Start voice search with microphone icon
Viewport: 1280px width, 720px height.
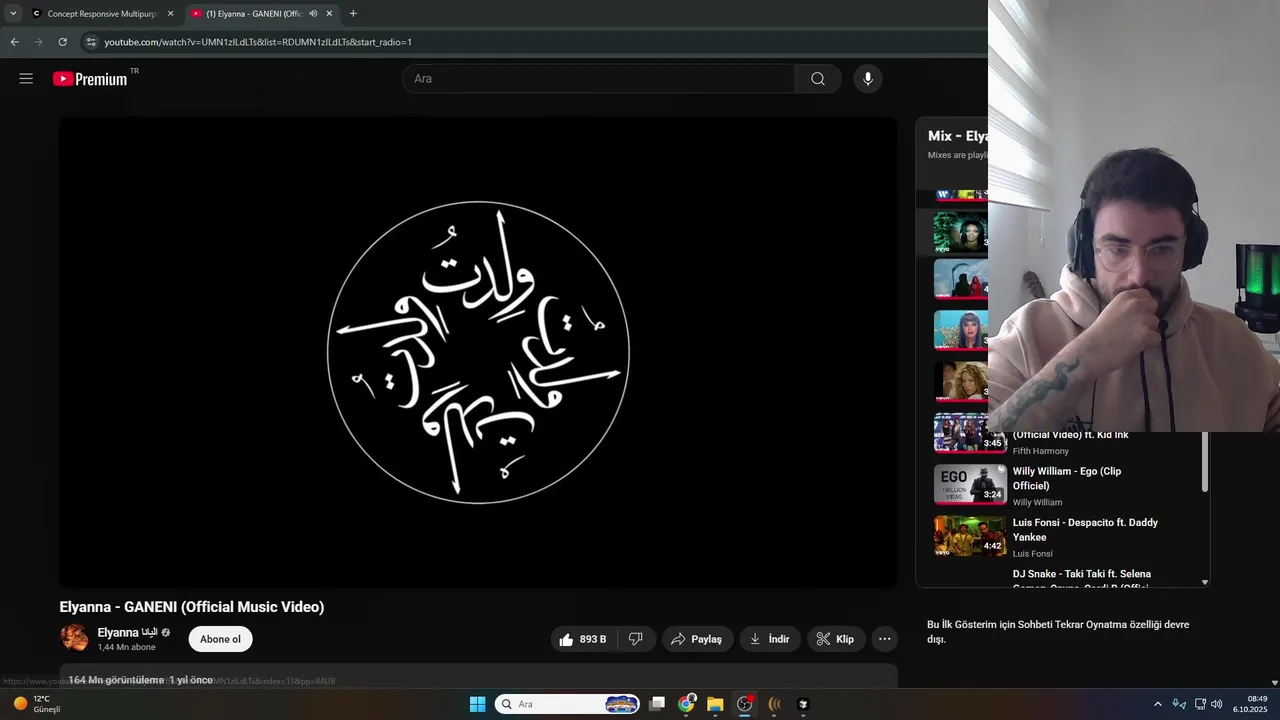click(x=868, y=79)
